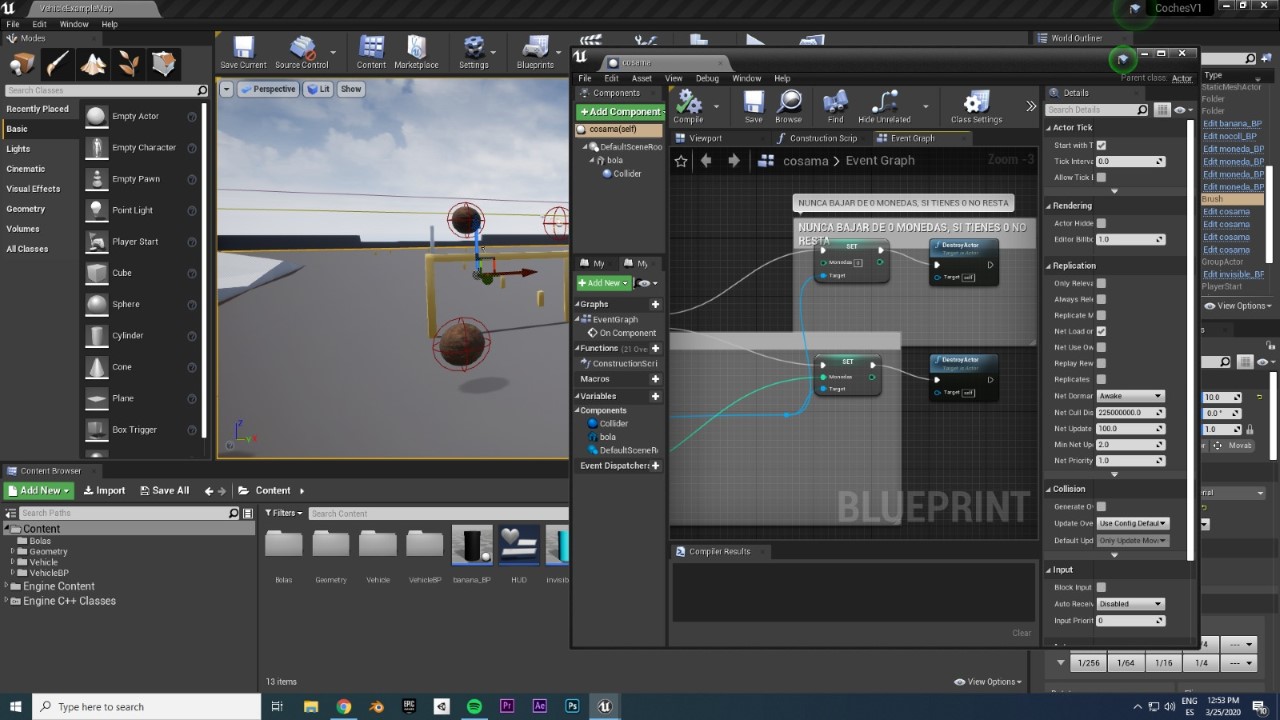Click the Import button in Content Browser
Viewport: 1280px width, 720px height.
[x=104, y=490]
